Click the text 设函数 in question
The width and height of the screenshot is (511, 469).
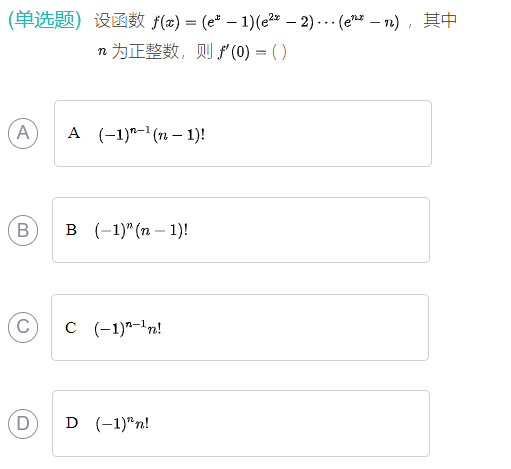(119, 20)
